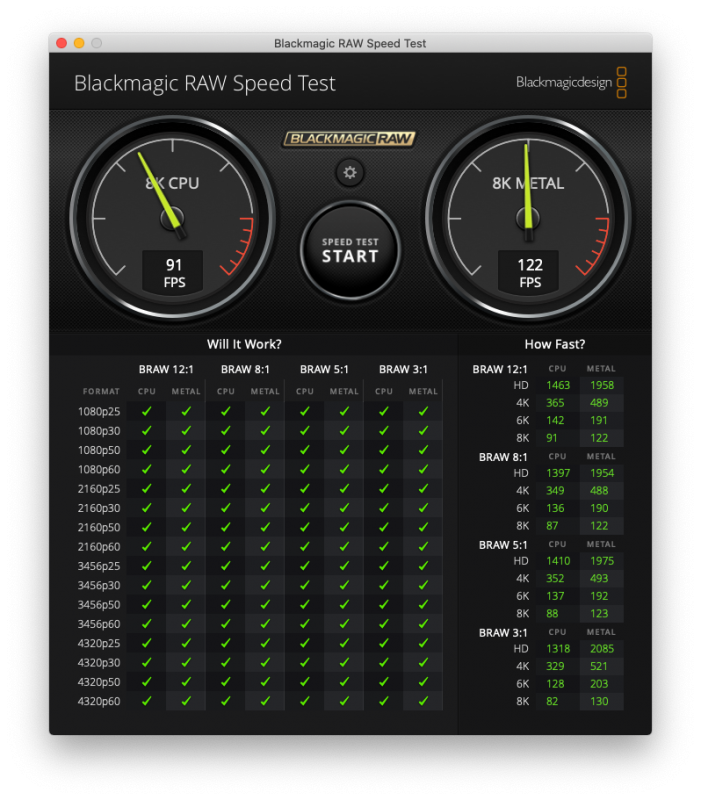Click 3456p50 BRAW 5:1 METAL checkmark
Screen dimensions: 701x800
click(x=344, y=605)
